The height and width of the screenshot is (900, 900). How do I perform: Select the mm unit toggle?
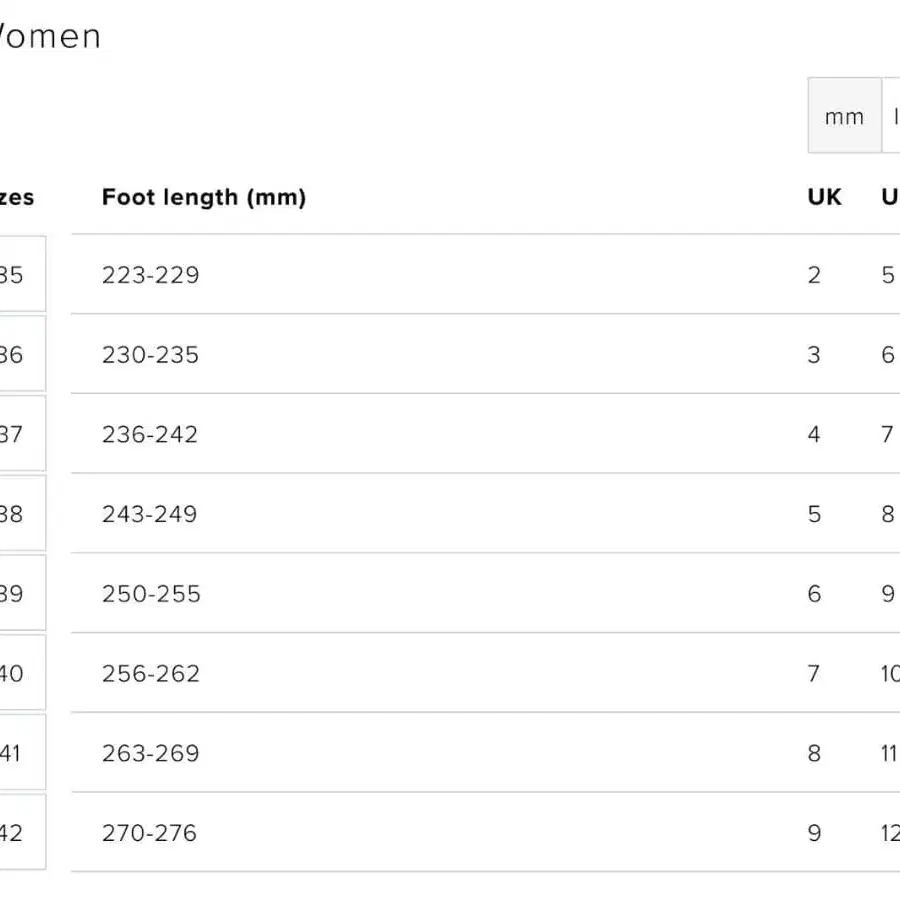[844, 116]
